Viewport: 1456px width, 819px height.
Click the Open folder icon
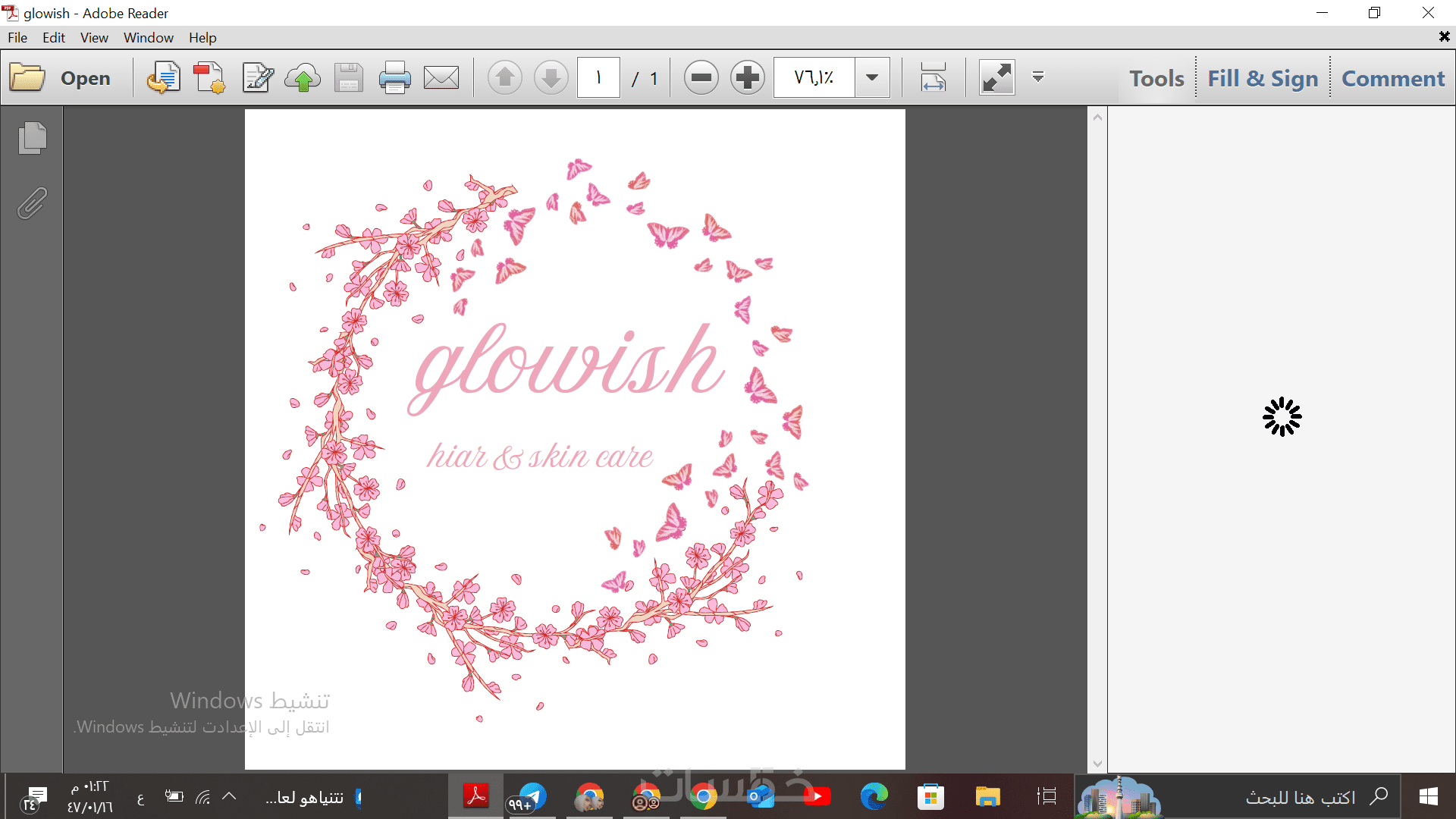click(28, 77)
